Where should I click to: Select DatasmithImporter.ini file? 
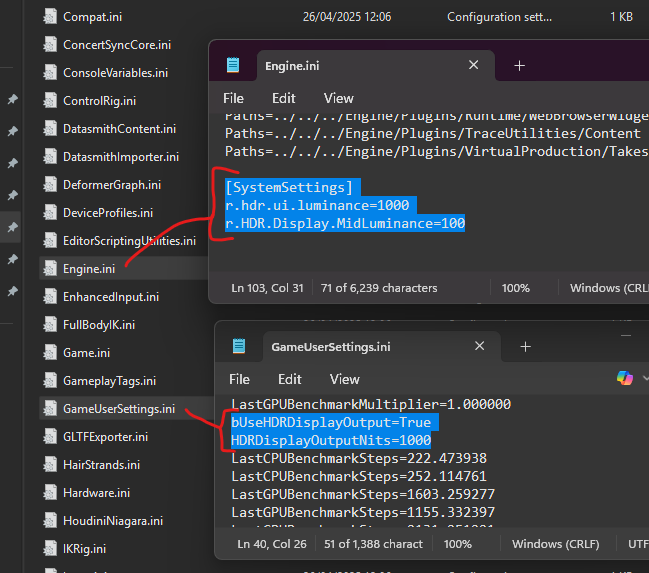pyautogui.click(x=121, y=157)
